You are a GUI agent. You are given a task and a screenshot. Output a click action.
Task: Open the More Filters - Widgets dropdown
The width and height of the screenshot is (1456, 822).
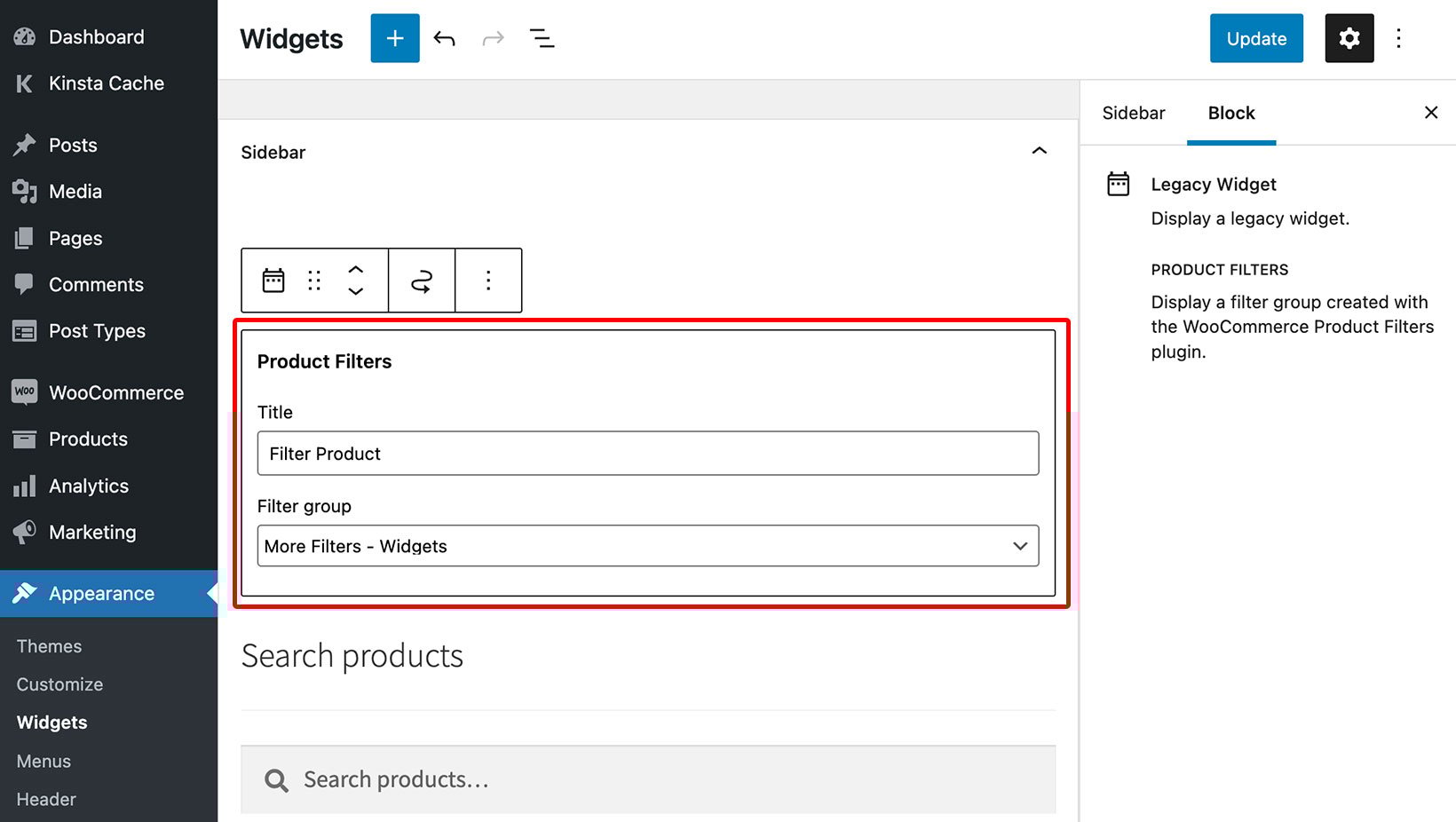[x=647, y=546]
